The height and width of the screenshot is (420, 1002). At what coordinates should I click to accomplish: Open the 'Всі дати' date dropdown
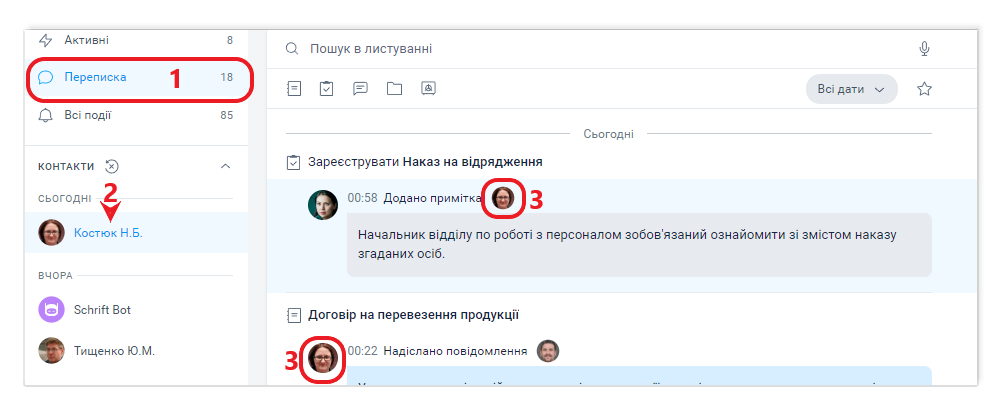point(851,89)
